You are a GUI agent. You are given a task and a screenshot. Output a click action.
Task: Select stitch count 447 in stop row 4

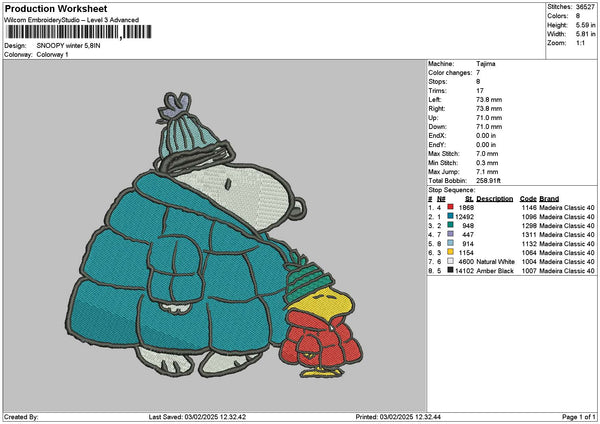(468, 235)
